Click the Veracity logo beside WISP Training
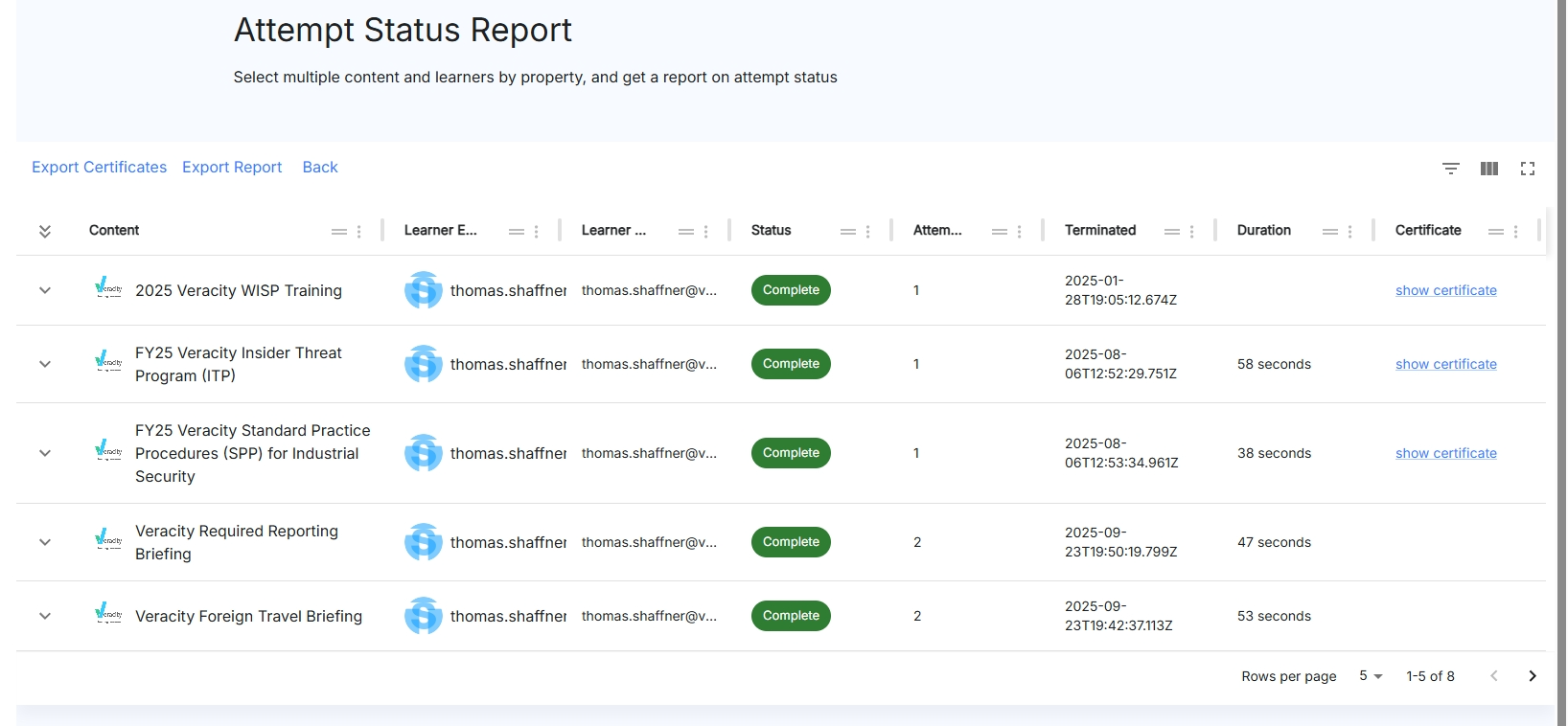This screenshot has height=726, width=1568. [108, 287]
